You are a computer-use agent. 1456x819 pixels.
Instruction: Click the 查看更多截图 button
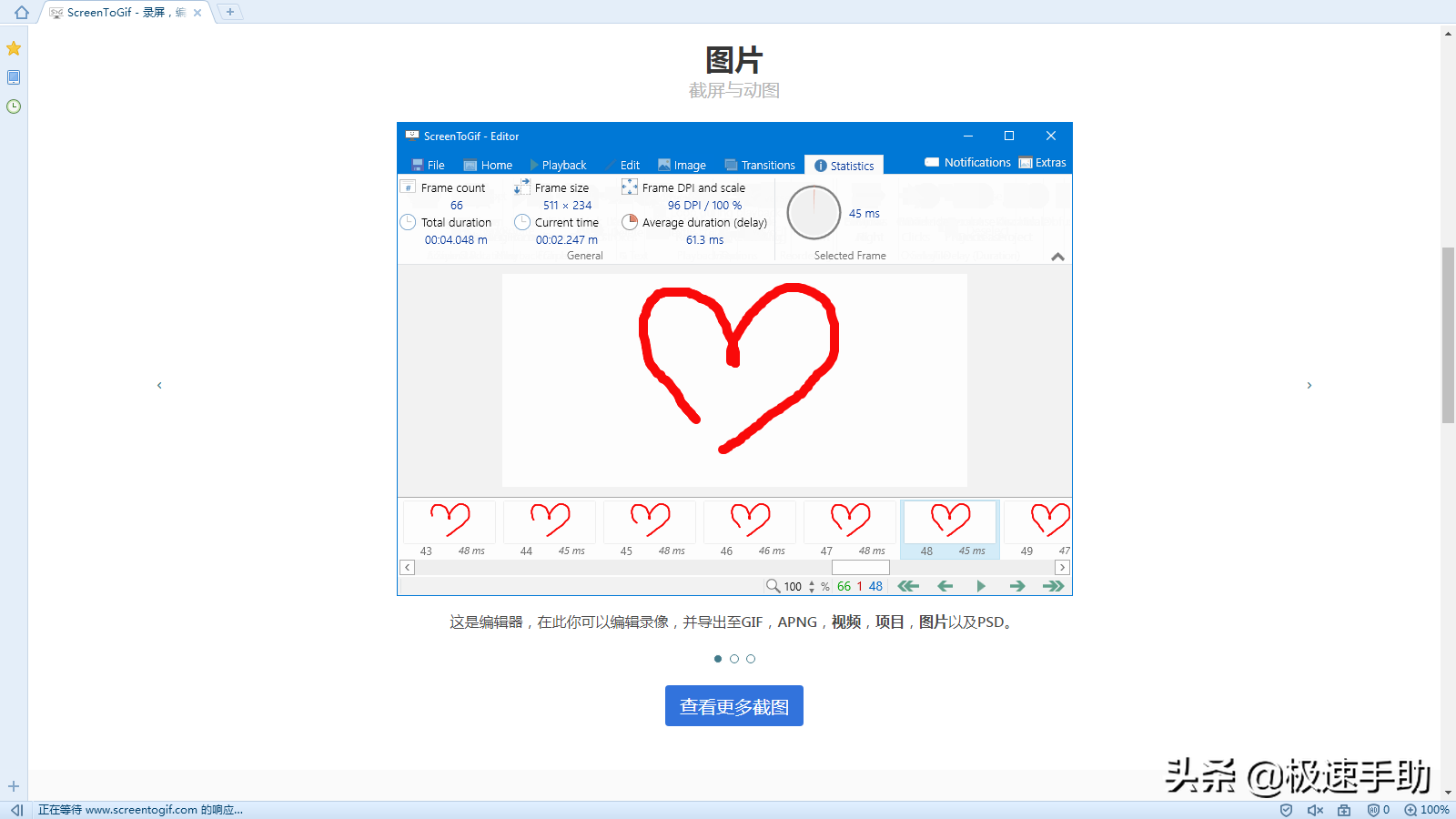[x=733, y=705]
